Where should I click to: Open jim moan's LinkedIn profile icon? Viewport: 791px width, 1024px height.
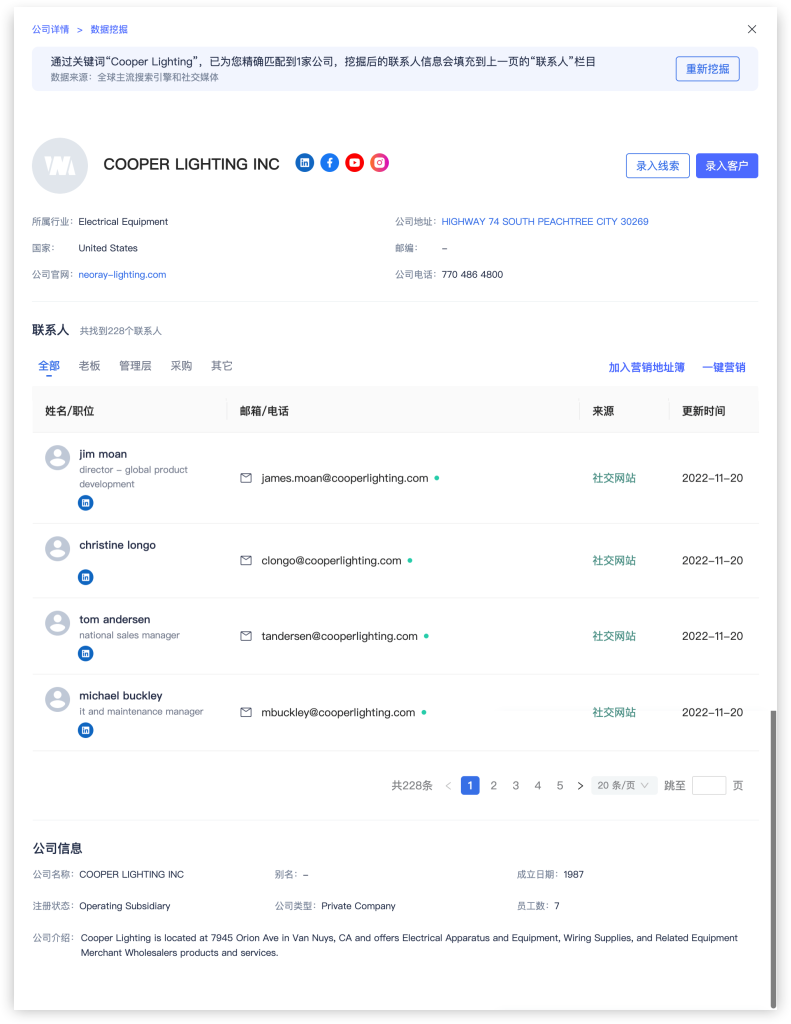click(x=86, y=503)
